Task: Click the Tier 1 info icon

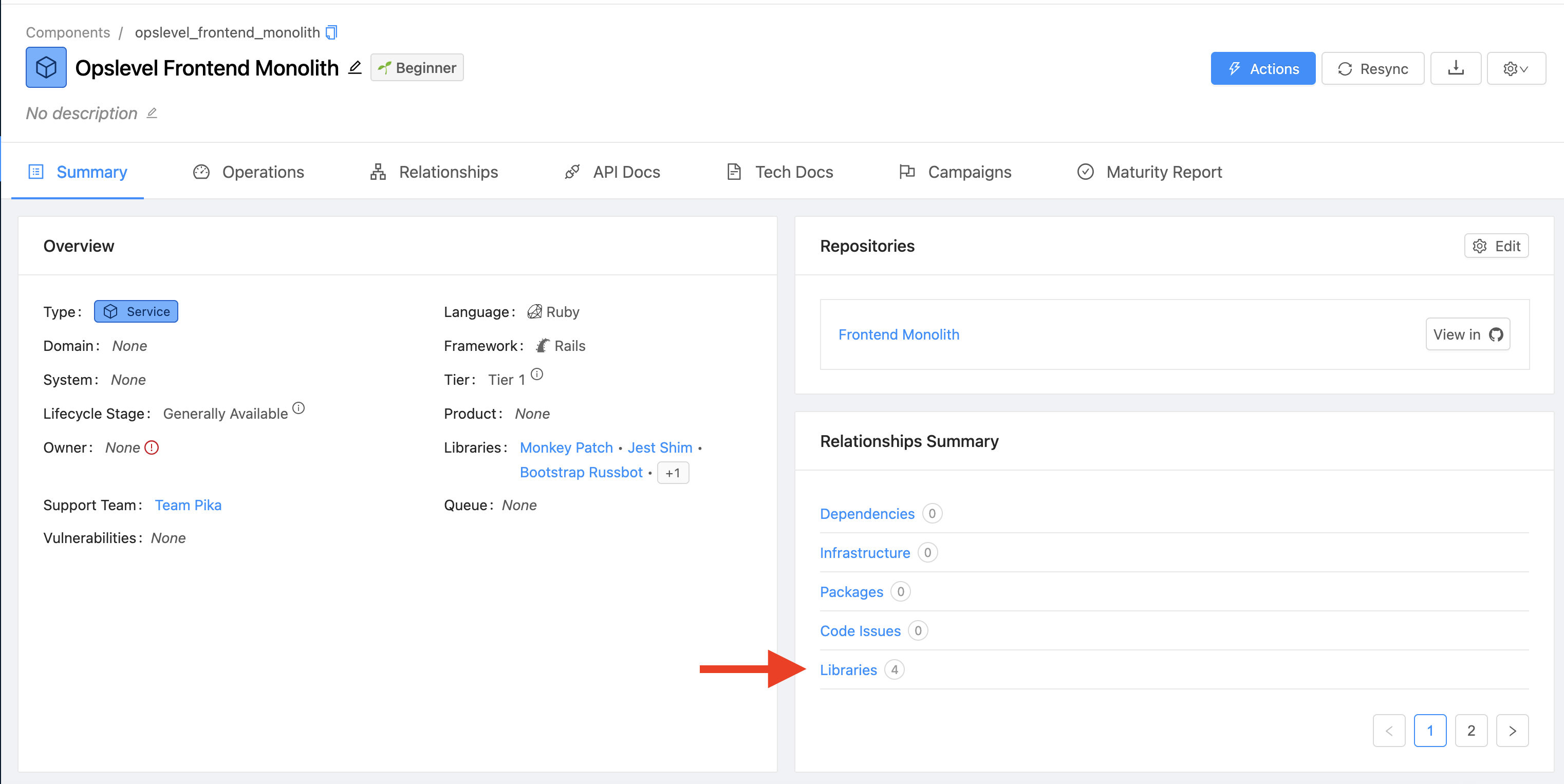Action: (x=537, y=374)
